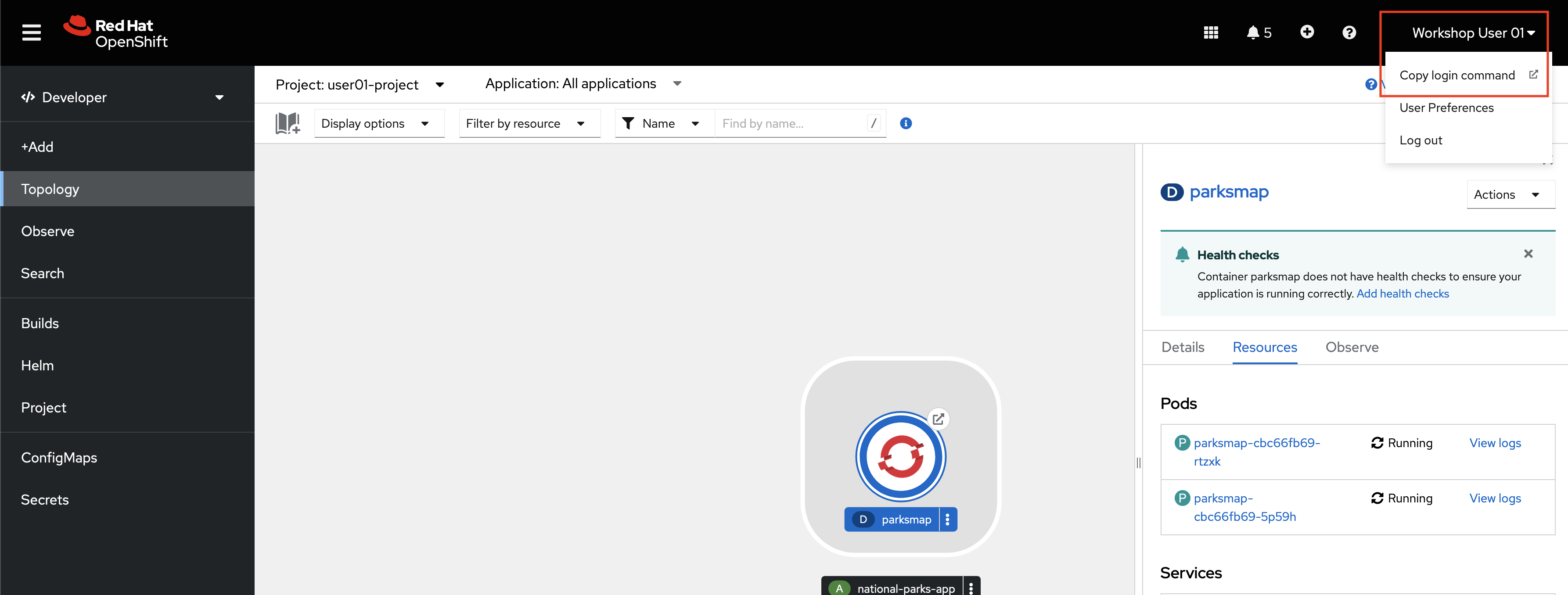Viewport: 1568px width, 595px height.
Task: Click the help question mark icon
Action: point(1351,32)
